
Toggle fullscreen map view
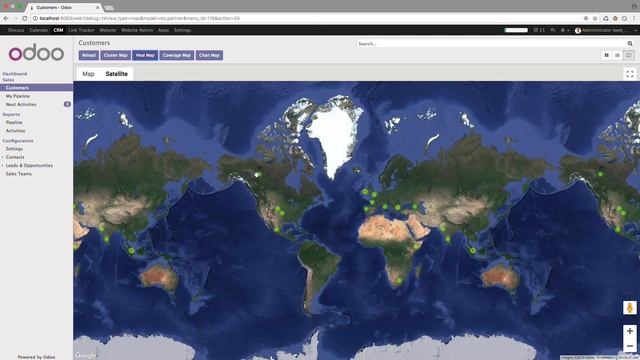(630, 74)
